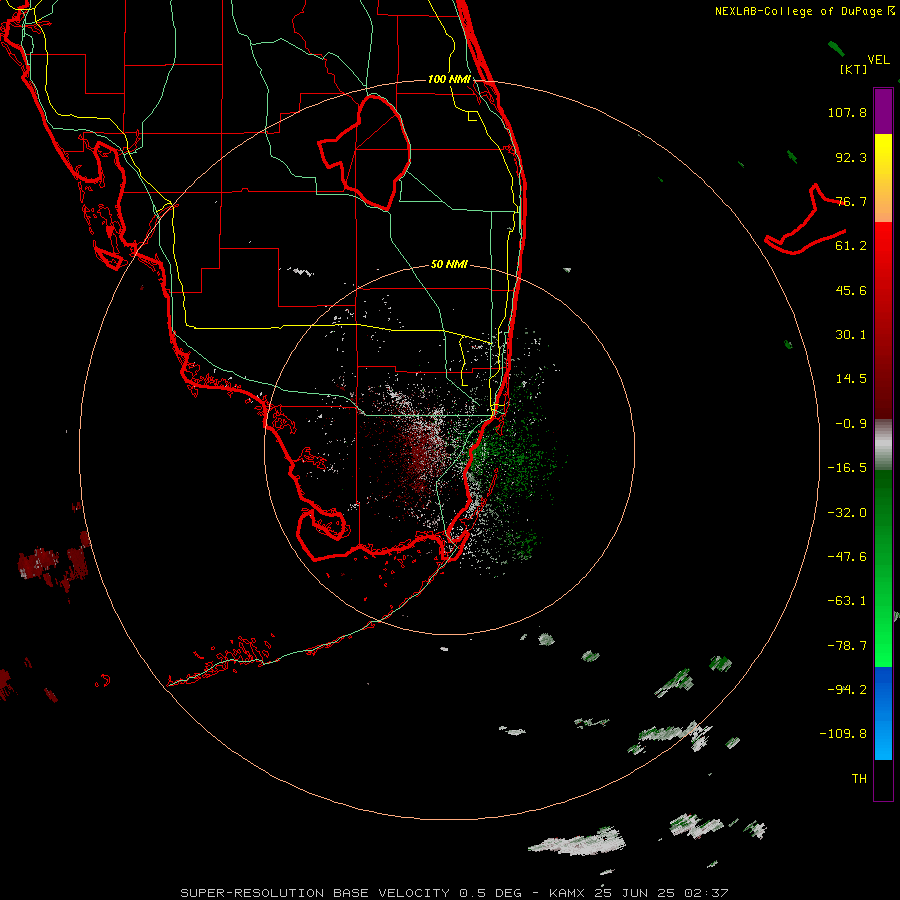Screen dimensions: 900x900
Task: Click the -16.5 velocity scale value
Action: coord(847,468)
